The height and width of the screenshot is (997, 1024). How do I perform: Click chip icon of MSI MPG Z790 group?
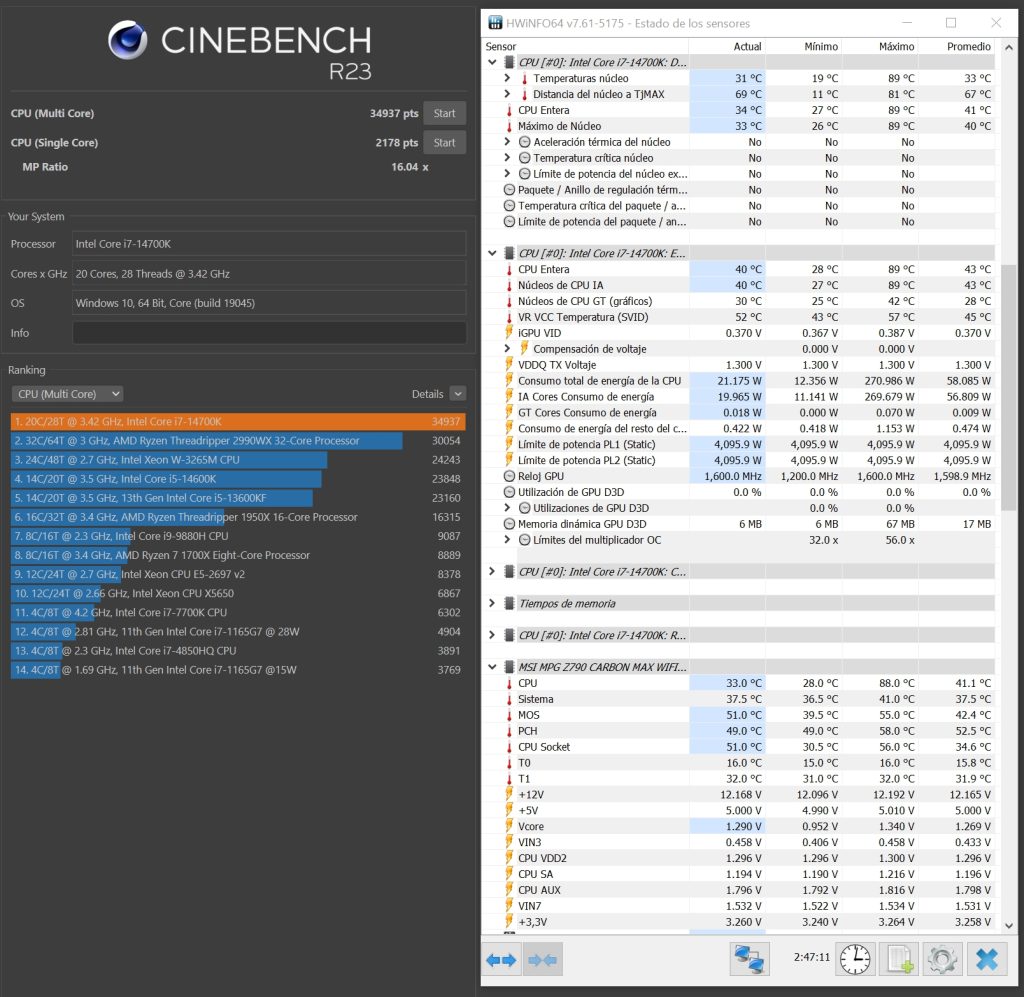pos(509,667)
